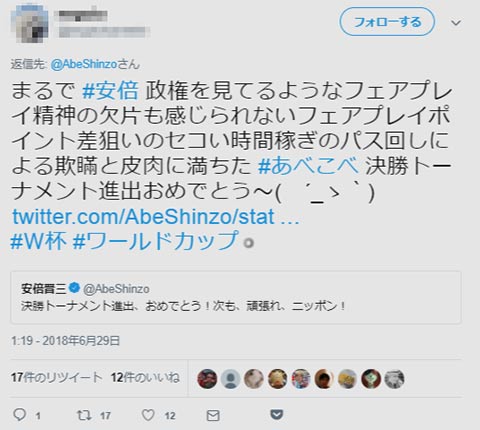Click the フォローする follow button
The image size is (480, 430).
coord(387,22)
